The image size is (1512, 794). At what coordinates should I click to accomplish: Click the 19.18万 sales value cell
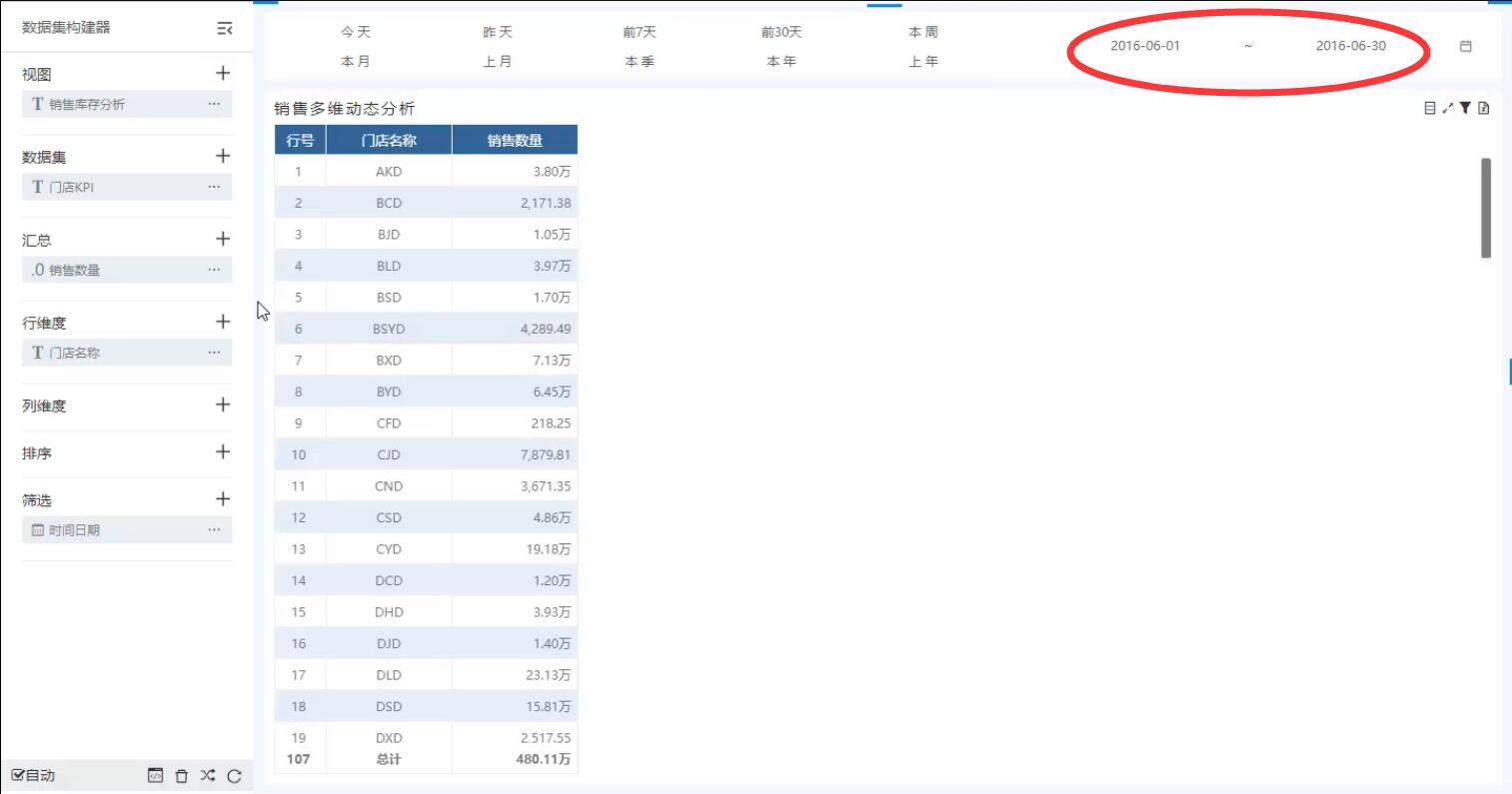click(x=515, y=549)
